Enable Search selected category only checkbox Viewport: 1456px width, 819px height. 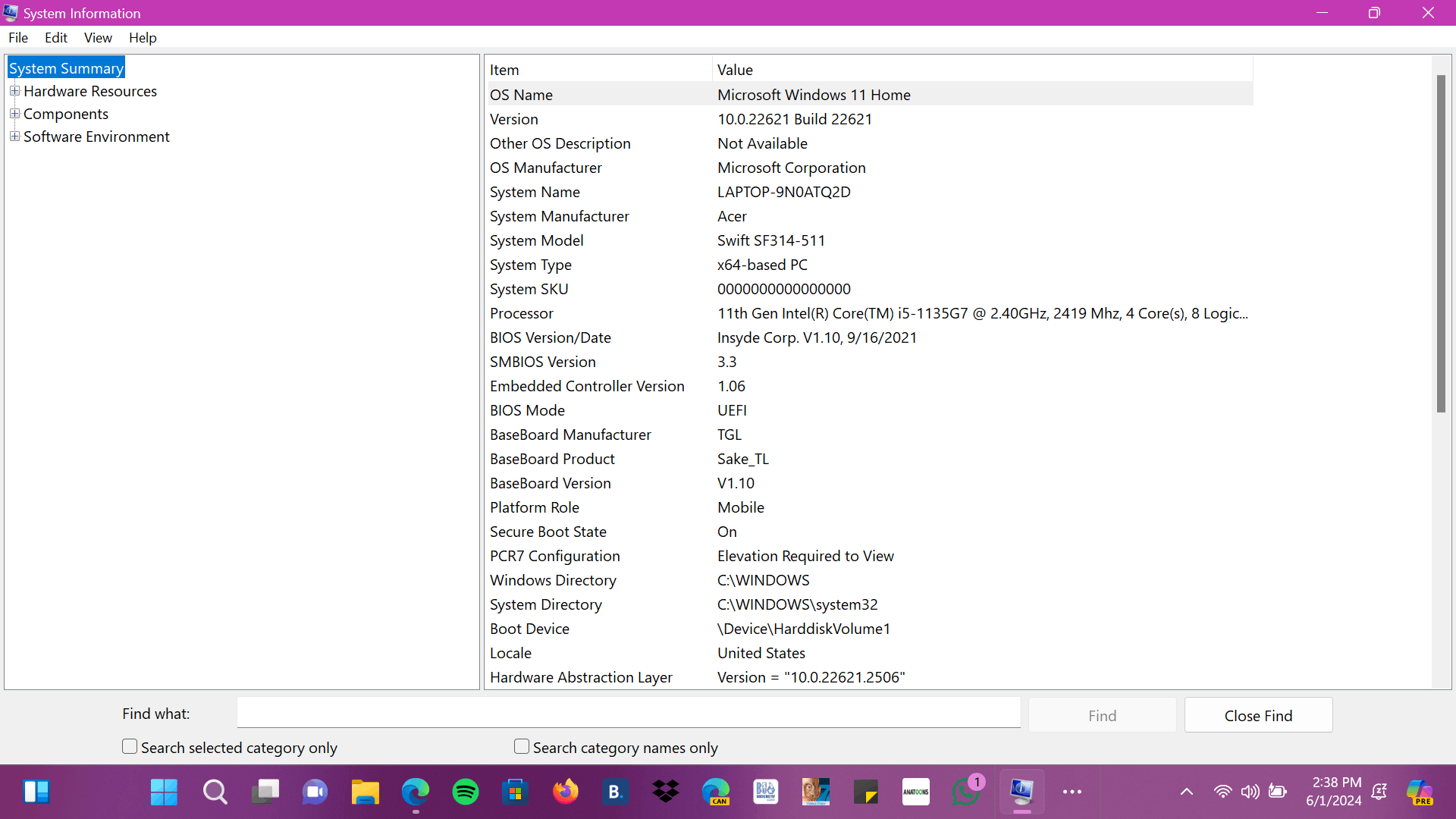[x=130, y=747]
